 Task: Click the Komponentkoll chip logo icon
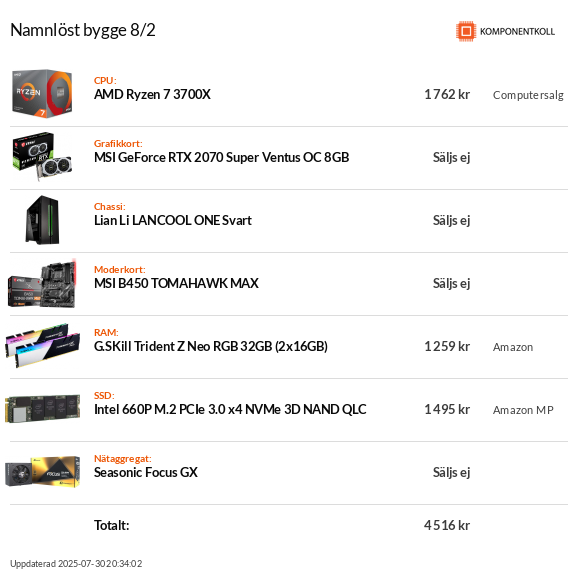466,31
